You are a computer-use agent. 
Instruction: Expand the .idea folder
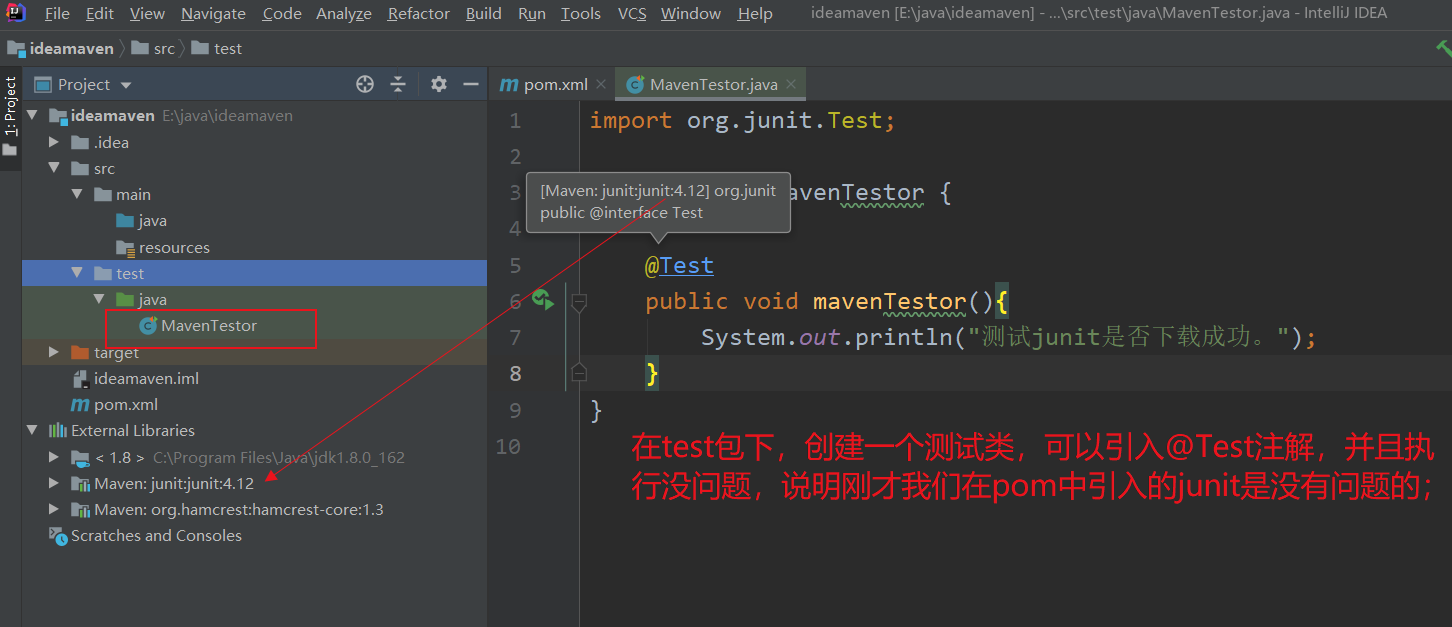(x=54, y=142)
